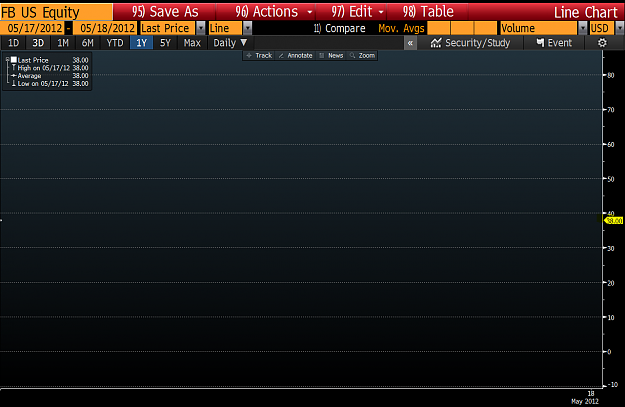Screen dimensions: 625x407
Task: Open the Last Price field dropdown arrow
Action: (x=201, y=28)
